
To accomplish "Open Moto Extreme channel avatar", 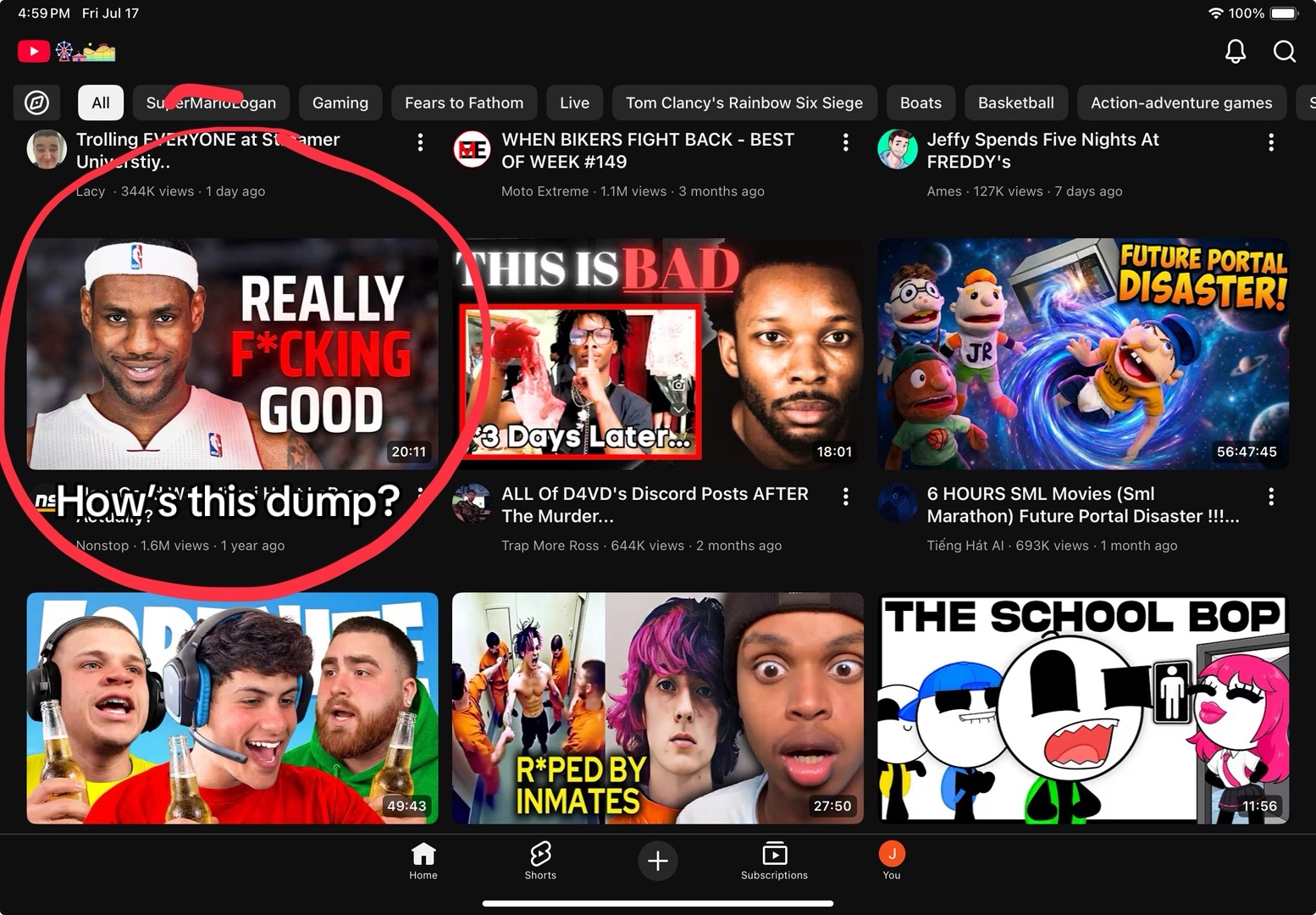I will 472,150.
